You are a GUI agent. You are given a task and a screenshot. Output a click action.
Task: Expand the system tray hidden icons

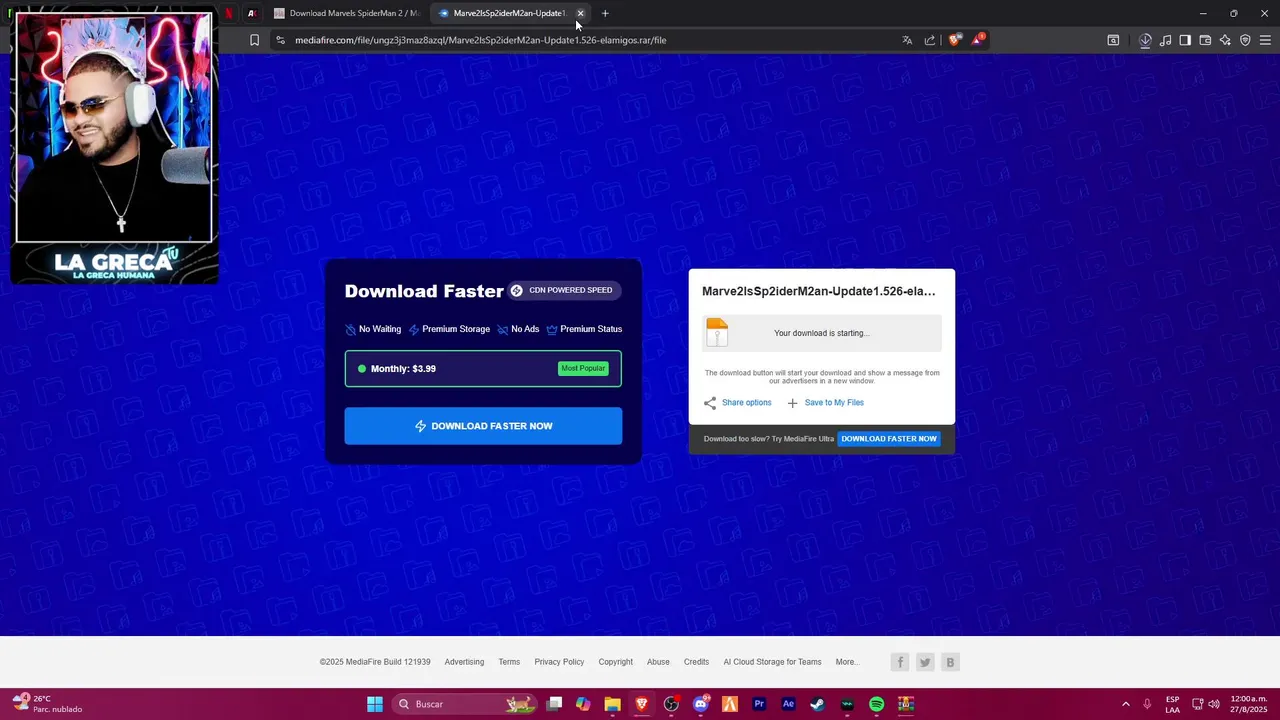[1125, 704]
